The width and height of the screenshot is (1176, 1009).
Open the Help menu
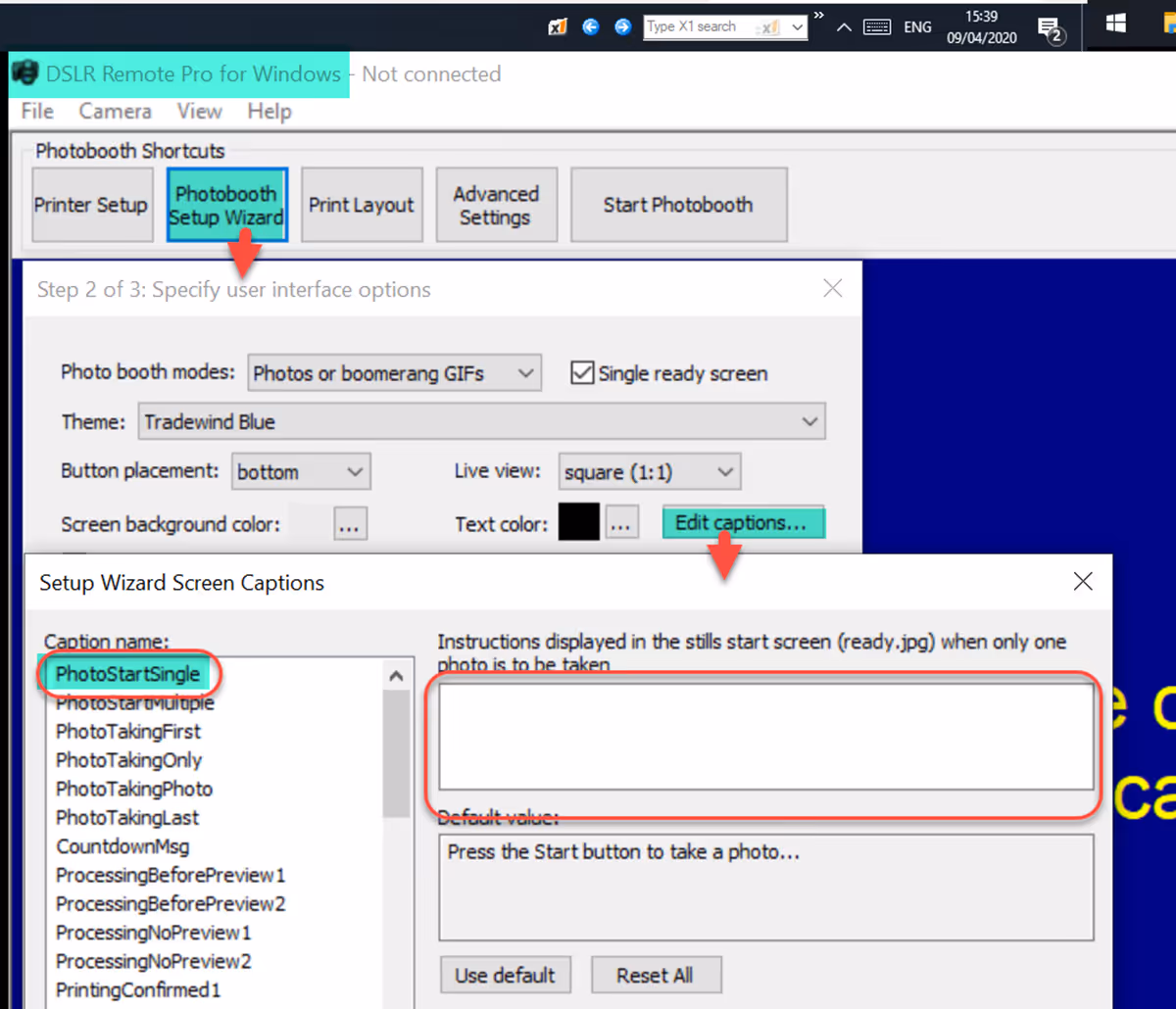coord(269,112)
